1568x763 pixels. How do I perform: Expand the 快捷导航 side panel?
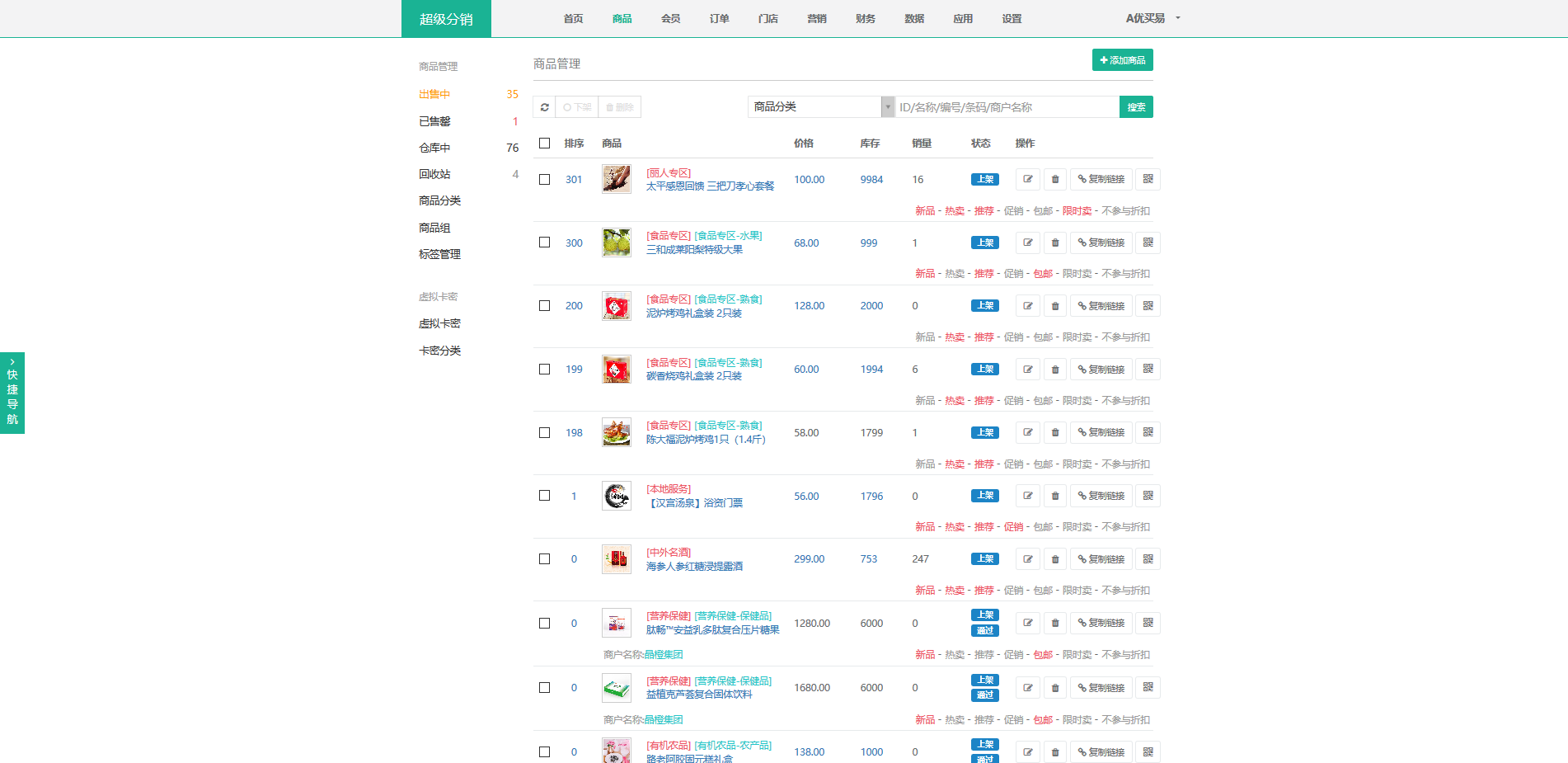(12, 393)
